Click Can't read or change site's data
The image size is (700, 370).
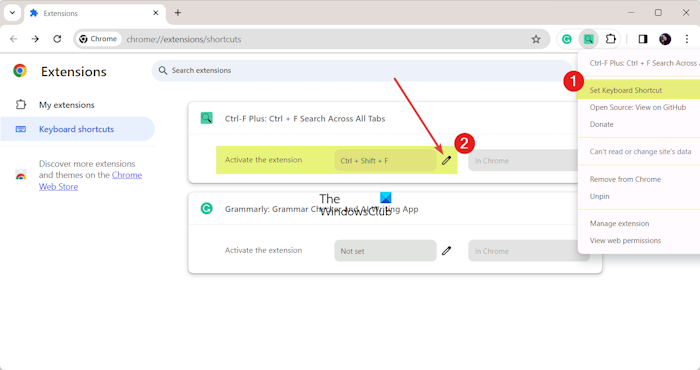coord(640,151)
